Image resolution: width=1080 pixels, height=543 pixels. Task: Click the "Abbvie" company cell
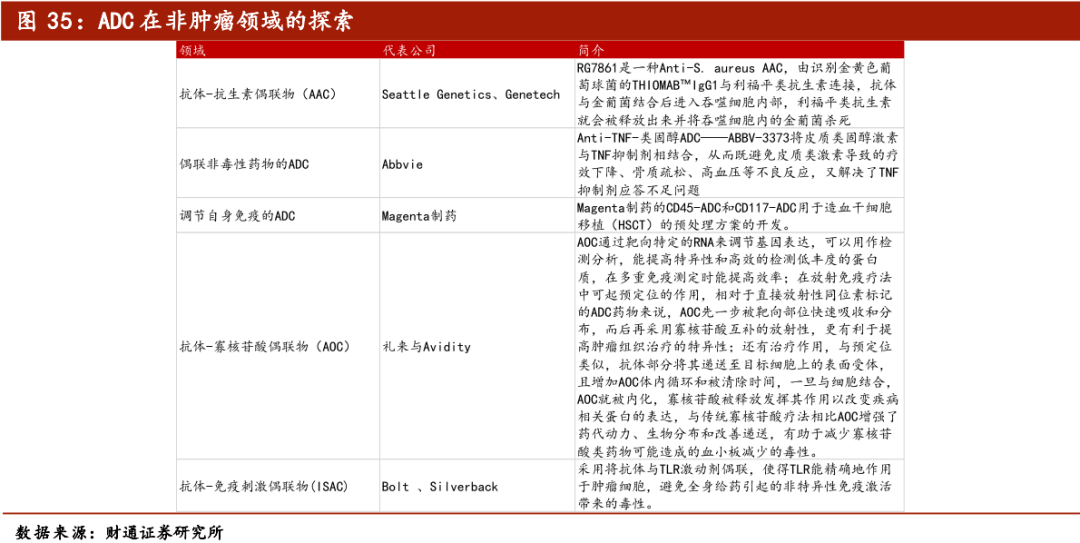[402, 164]
